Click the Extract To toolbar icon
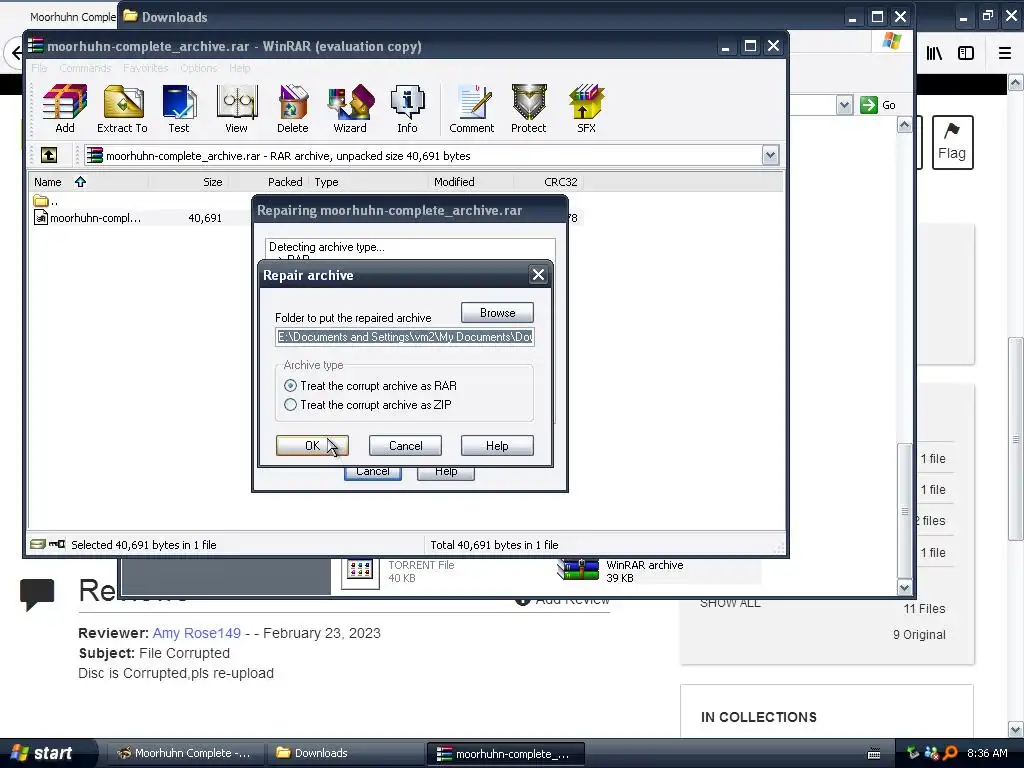The width and height of the screenshot is (1024, 768). pyautogui.click(x=122, y=108)
